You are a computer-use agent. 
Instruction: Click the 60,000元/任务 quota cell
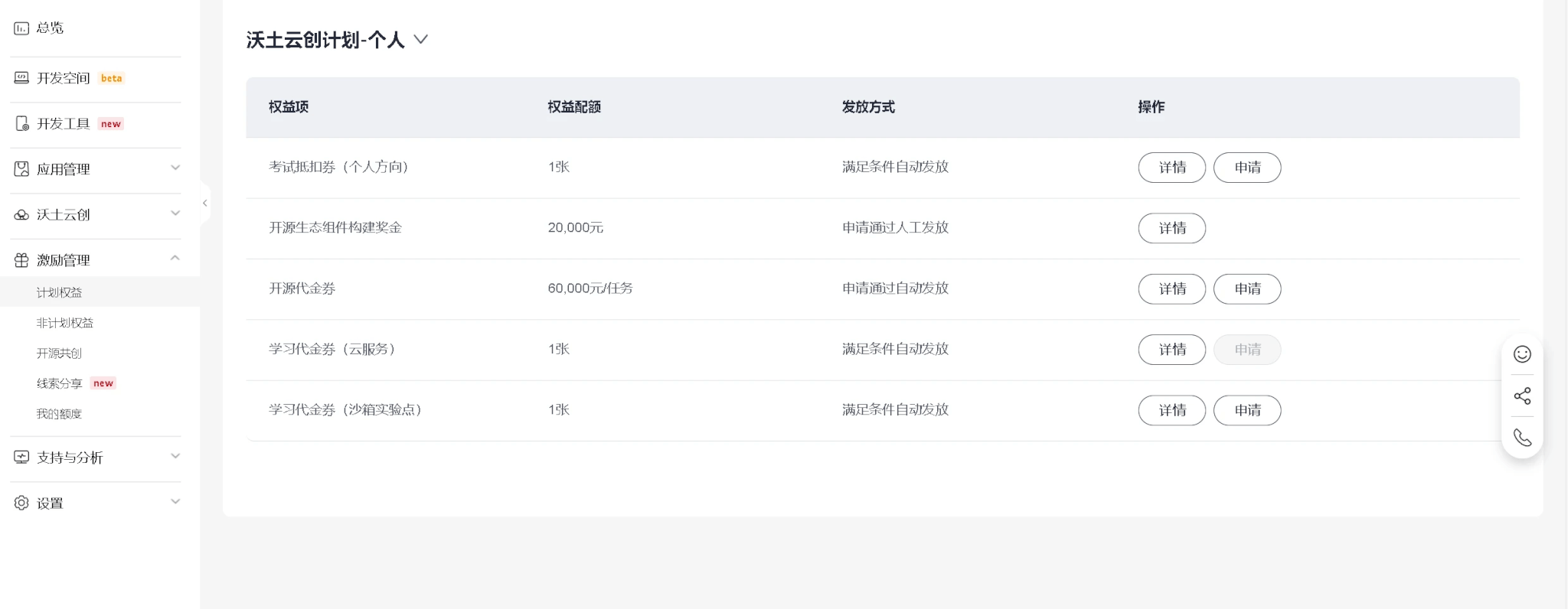point(590,288)
